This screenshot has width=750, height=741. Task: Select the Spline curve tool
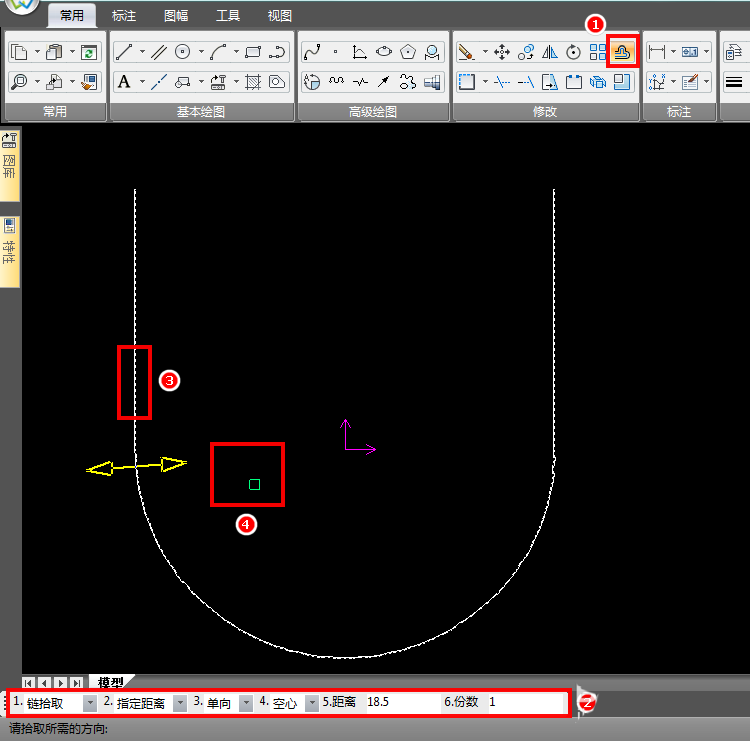[x=312, y=52]
